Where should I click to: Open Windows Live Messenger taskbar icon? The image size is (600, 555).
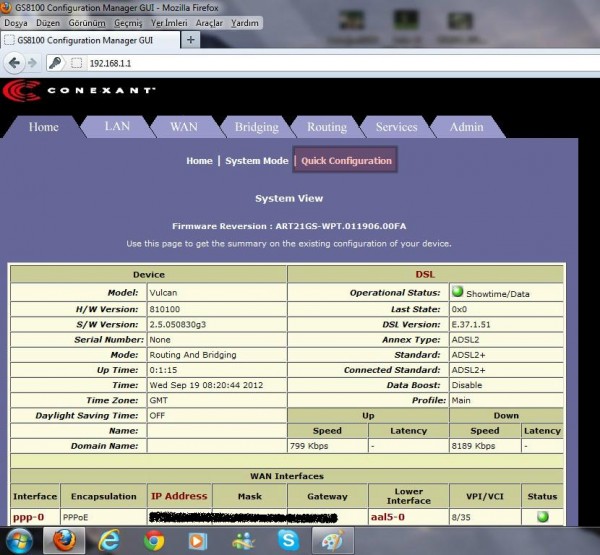click(243, 541)
